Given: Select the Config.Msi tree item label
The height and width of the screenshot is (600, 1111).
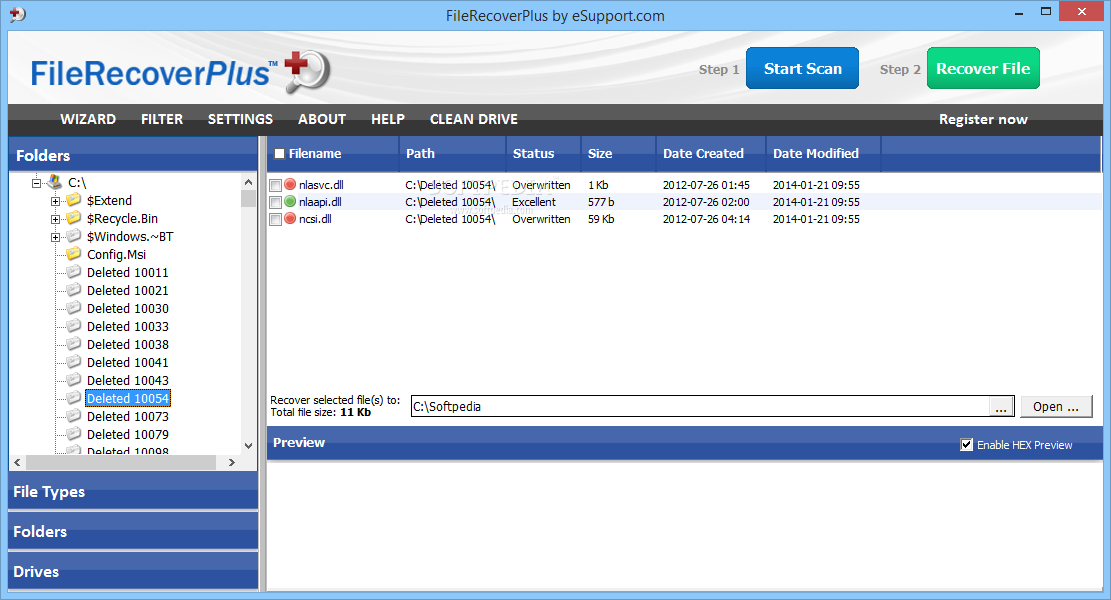Looking at the screenshot, I should 116,254.
